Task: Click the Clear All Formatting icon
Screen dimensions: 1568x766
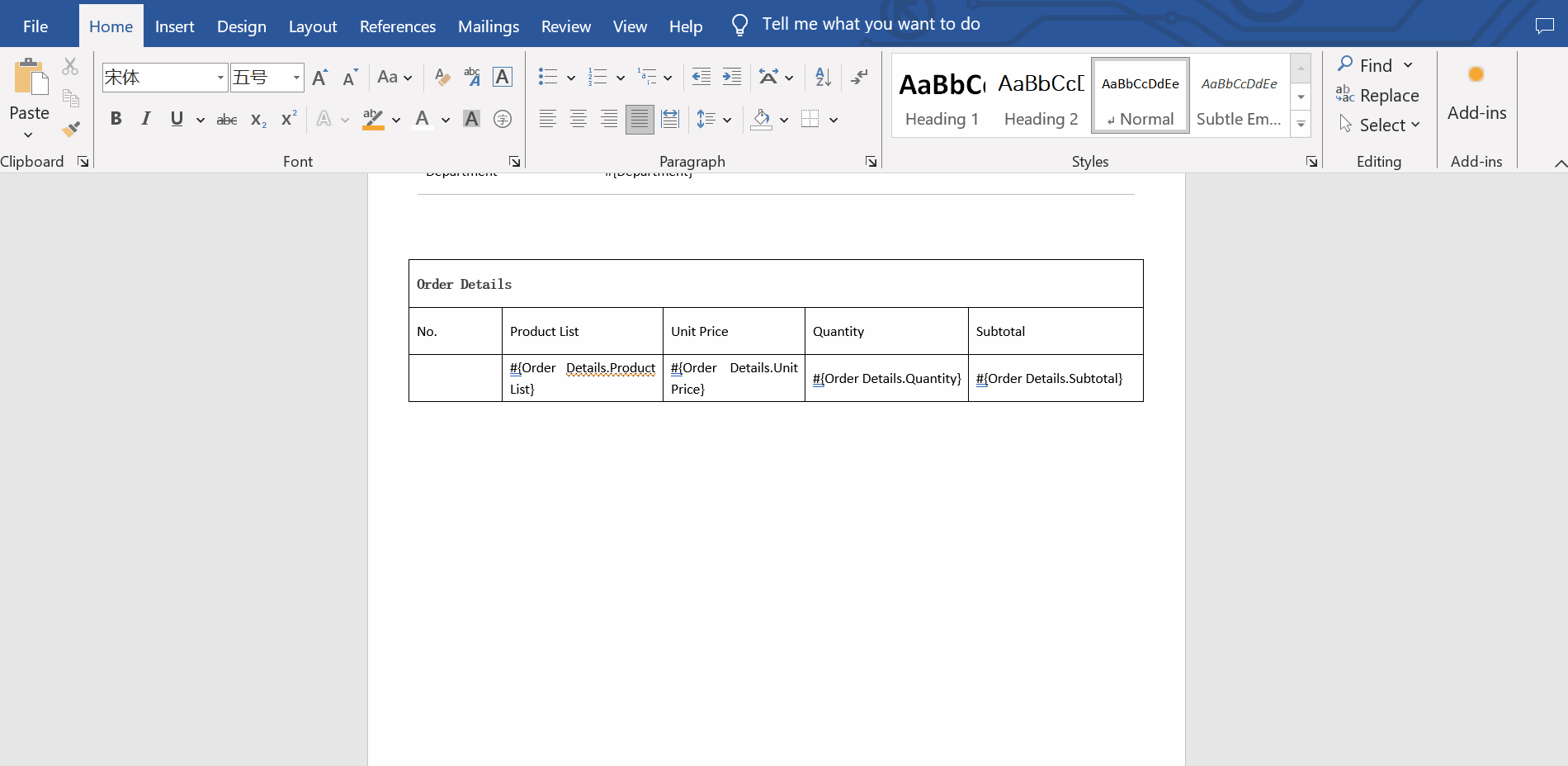Action: click(x=442, y=78)
